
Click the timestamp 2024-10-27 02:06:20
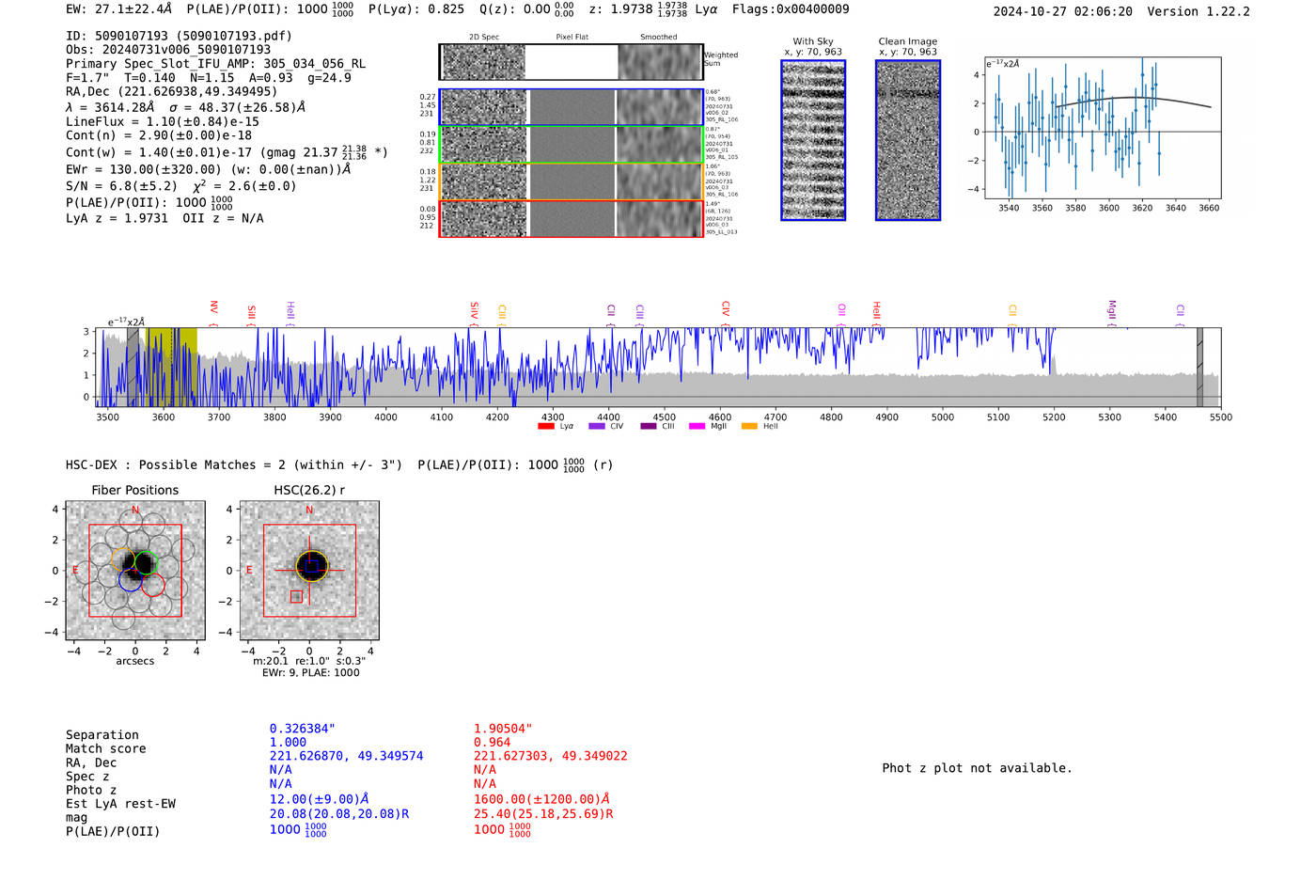[x=1063, y=12]
